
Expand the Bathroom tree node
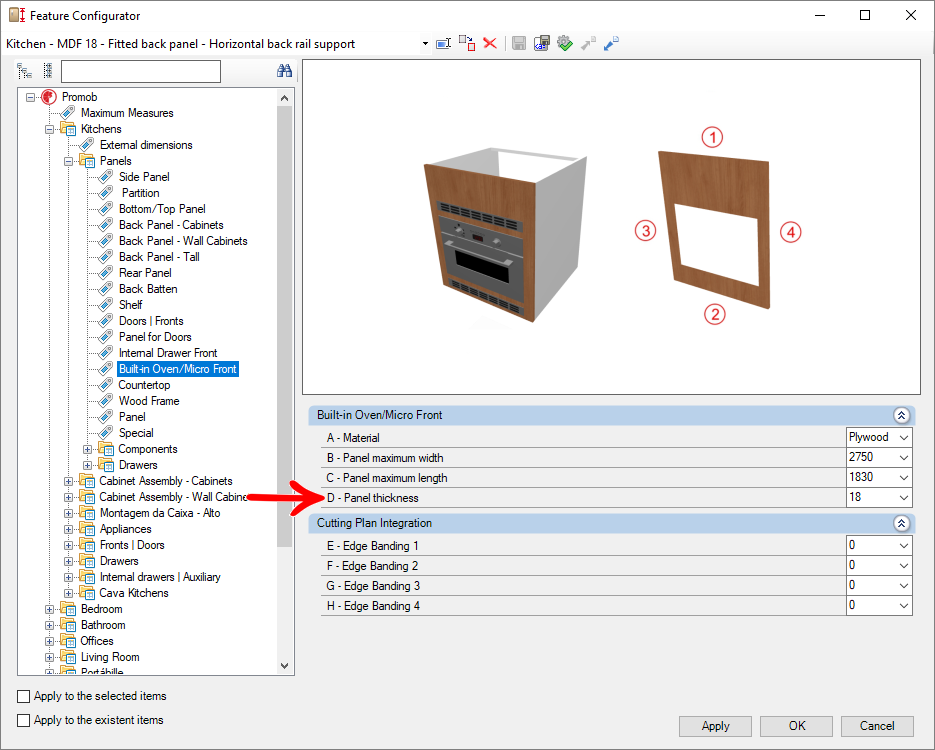point(49,625)
